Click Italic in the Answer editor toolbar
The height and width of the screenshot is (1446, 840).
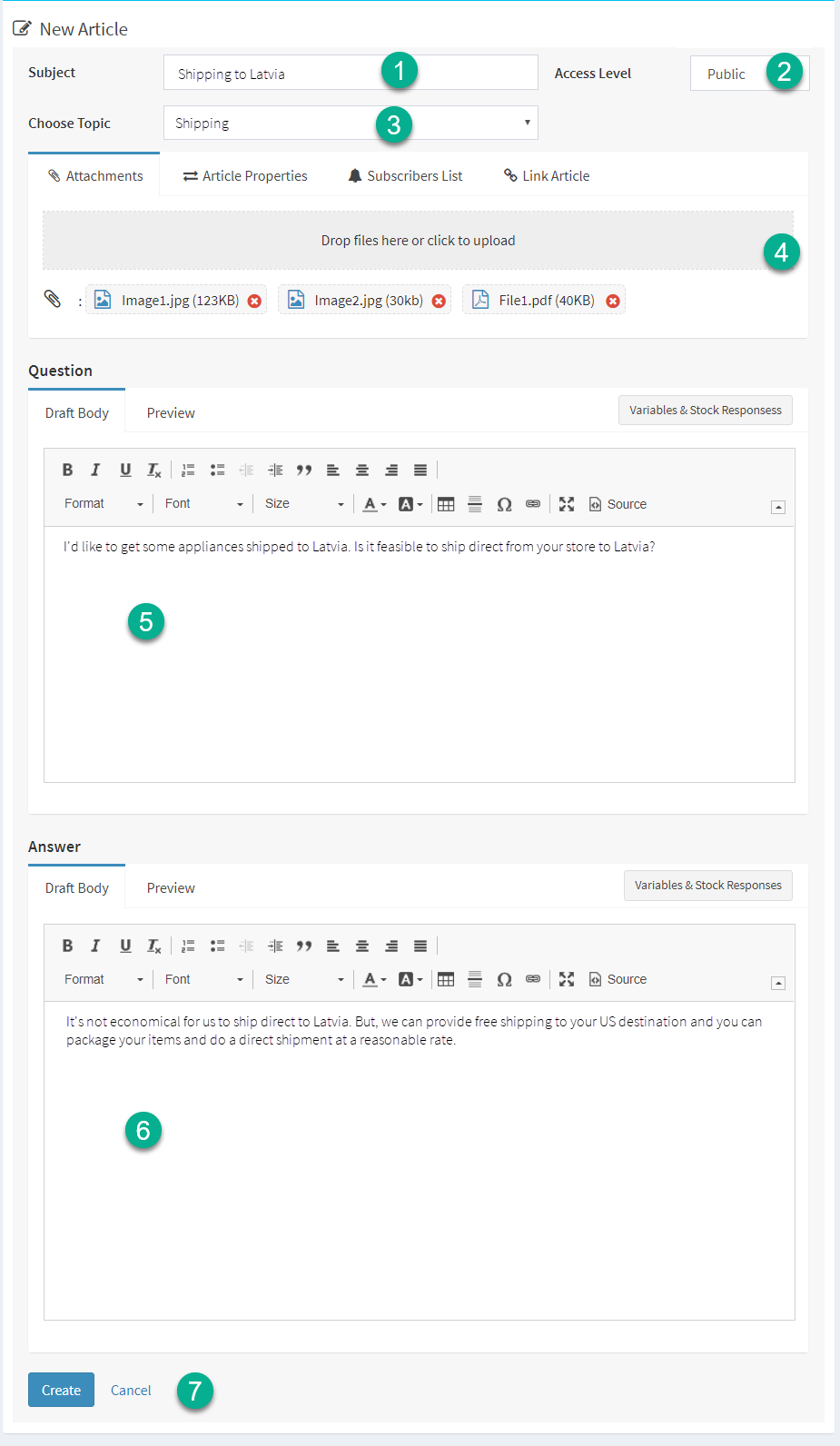coord(95,946)
